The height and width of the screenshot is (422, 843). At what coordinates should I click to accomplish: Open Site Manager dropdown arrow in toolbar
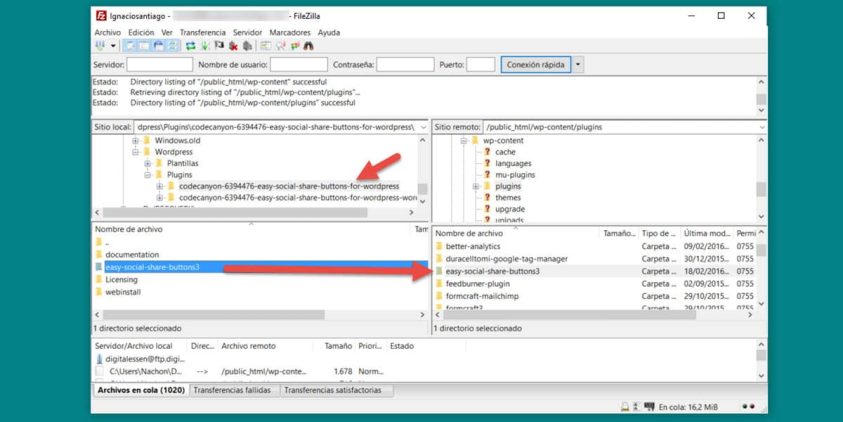[x=113, y=46]
